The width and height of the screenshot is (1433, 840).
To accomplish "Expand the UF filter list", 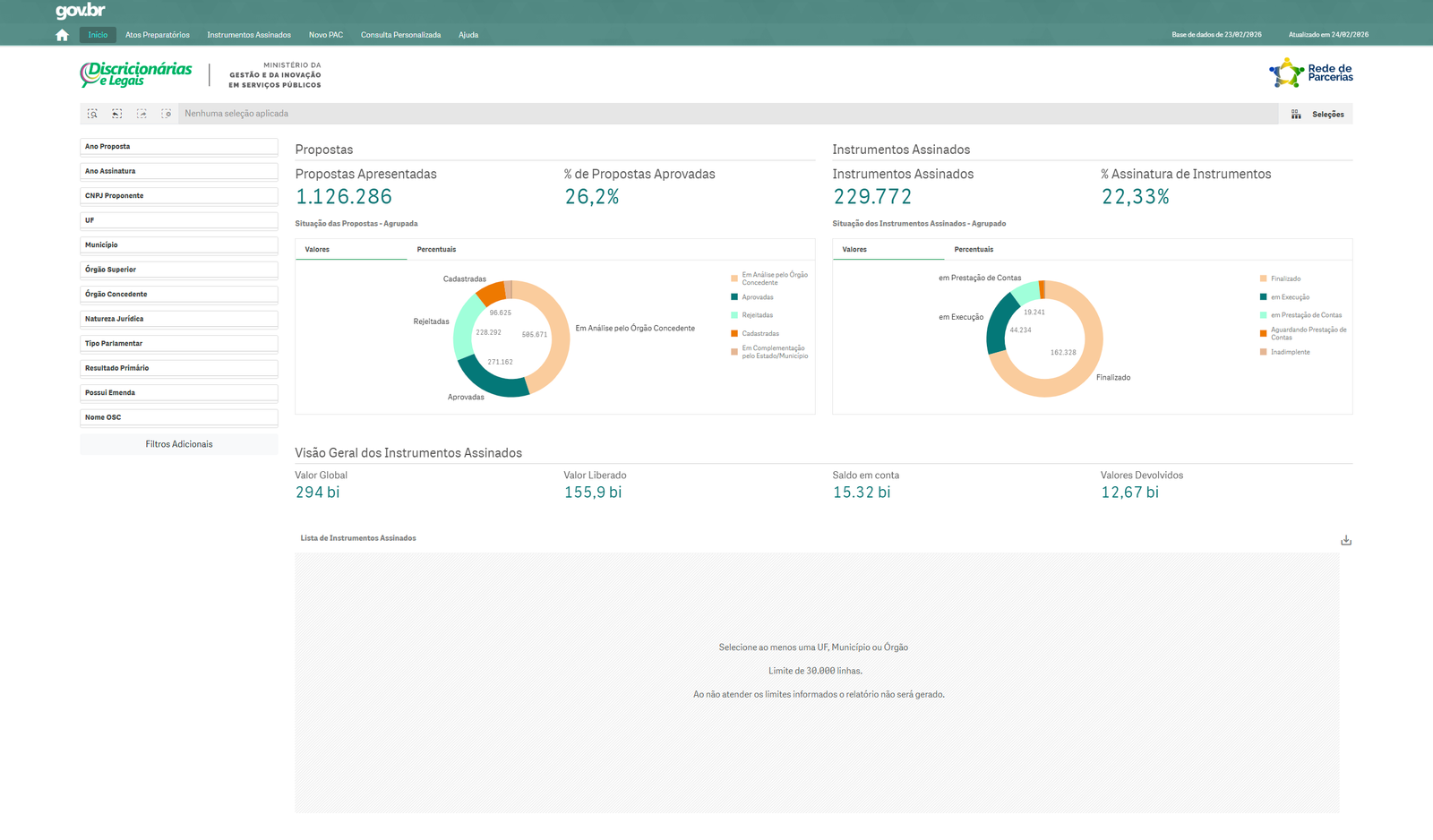I will pyautogui.click(x=179, y=220).
